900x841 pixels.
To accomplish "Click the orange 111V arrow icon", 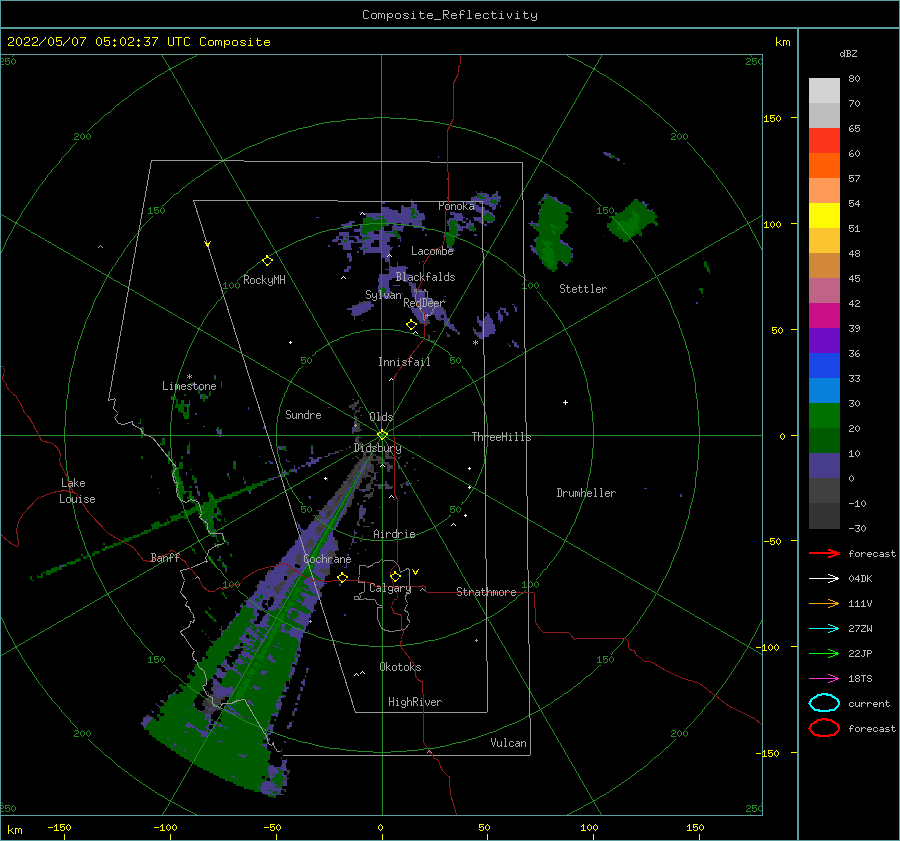I will tap(824, 603).
